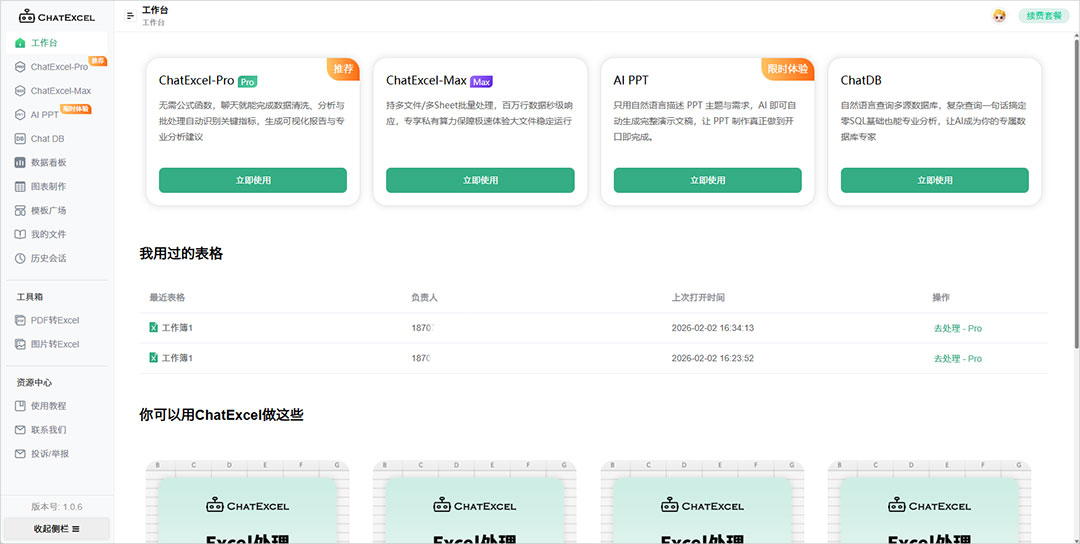Click 去处理 - Pro for 16:23:52 row
The width and height of the screenshot is (1080, 544).
tap(957, 359)
